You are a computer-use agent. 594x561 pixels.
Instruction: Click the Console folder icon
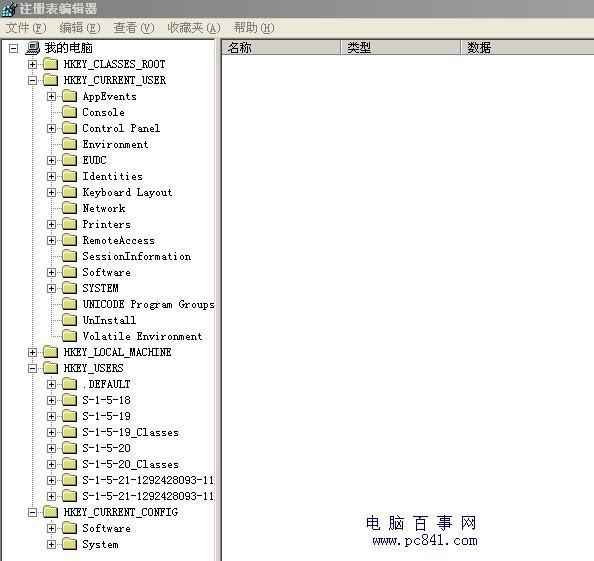(x=69, y=112)
